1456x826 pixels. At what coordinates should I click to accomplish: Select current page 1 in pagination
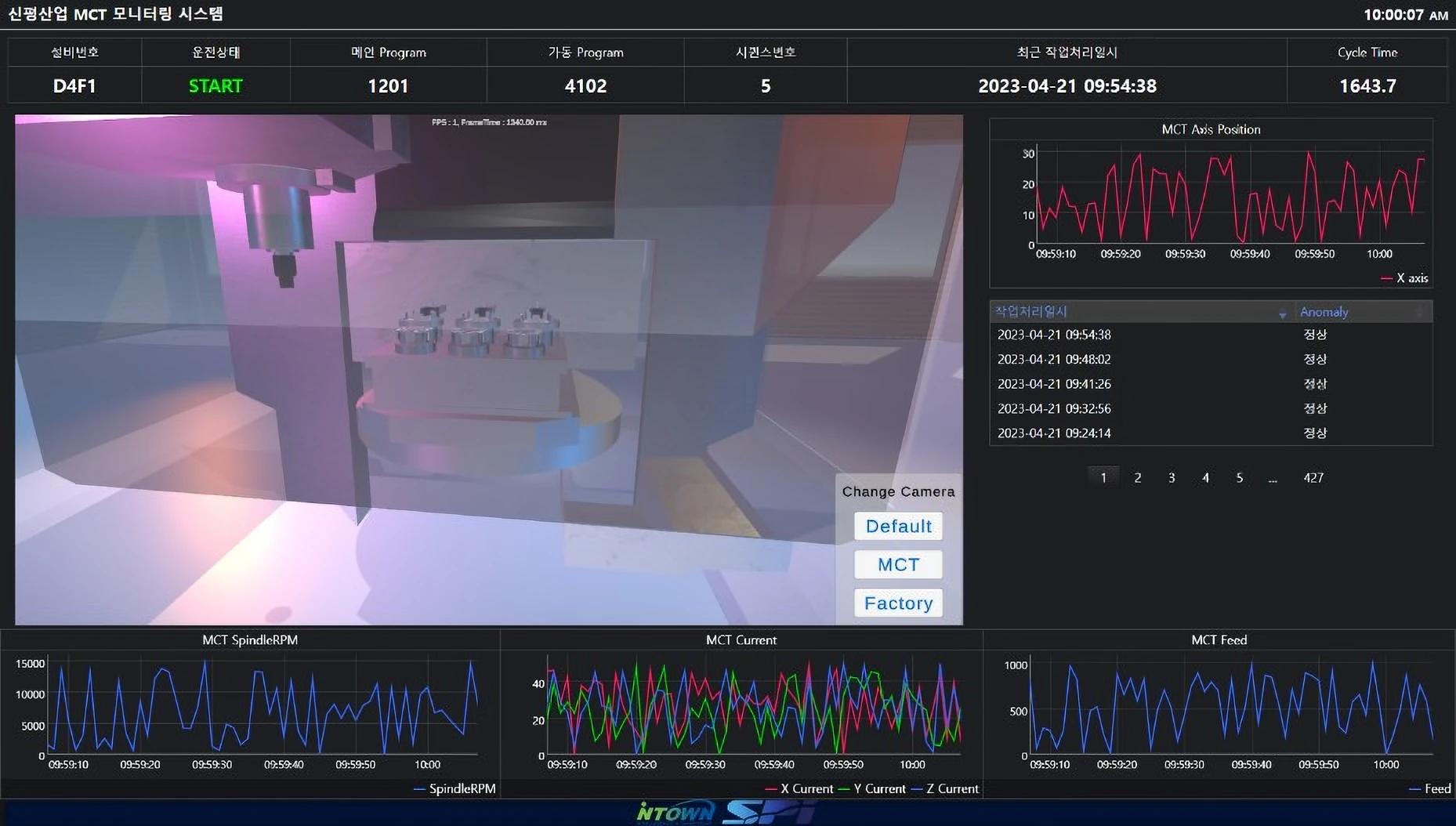click(x=1103, y=477)
